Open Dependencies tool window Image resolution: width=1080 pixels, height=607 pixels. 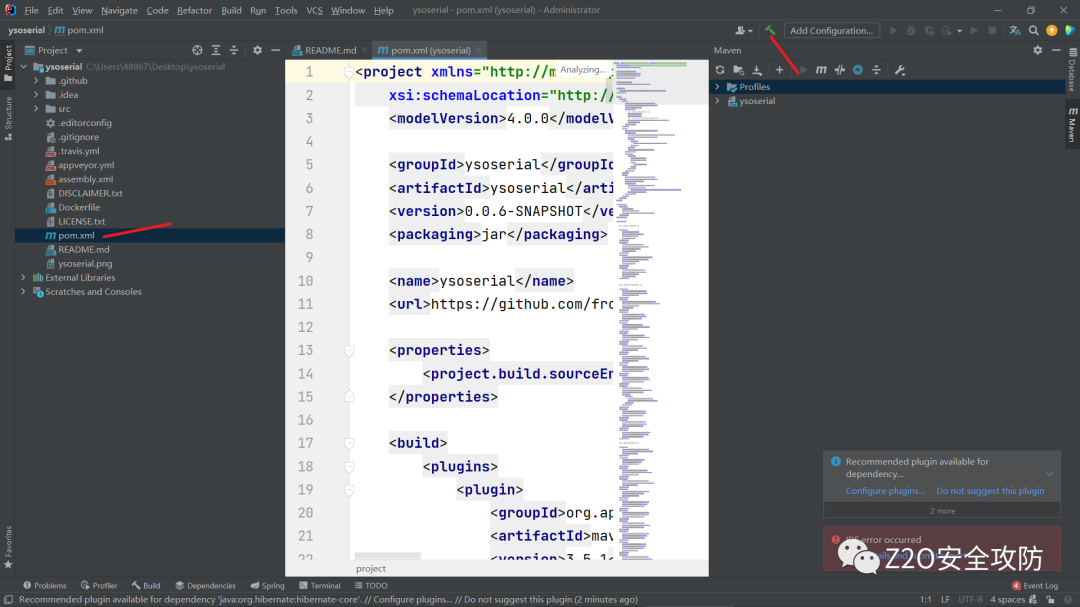[x=205, y=586]
